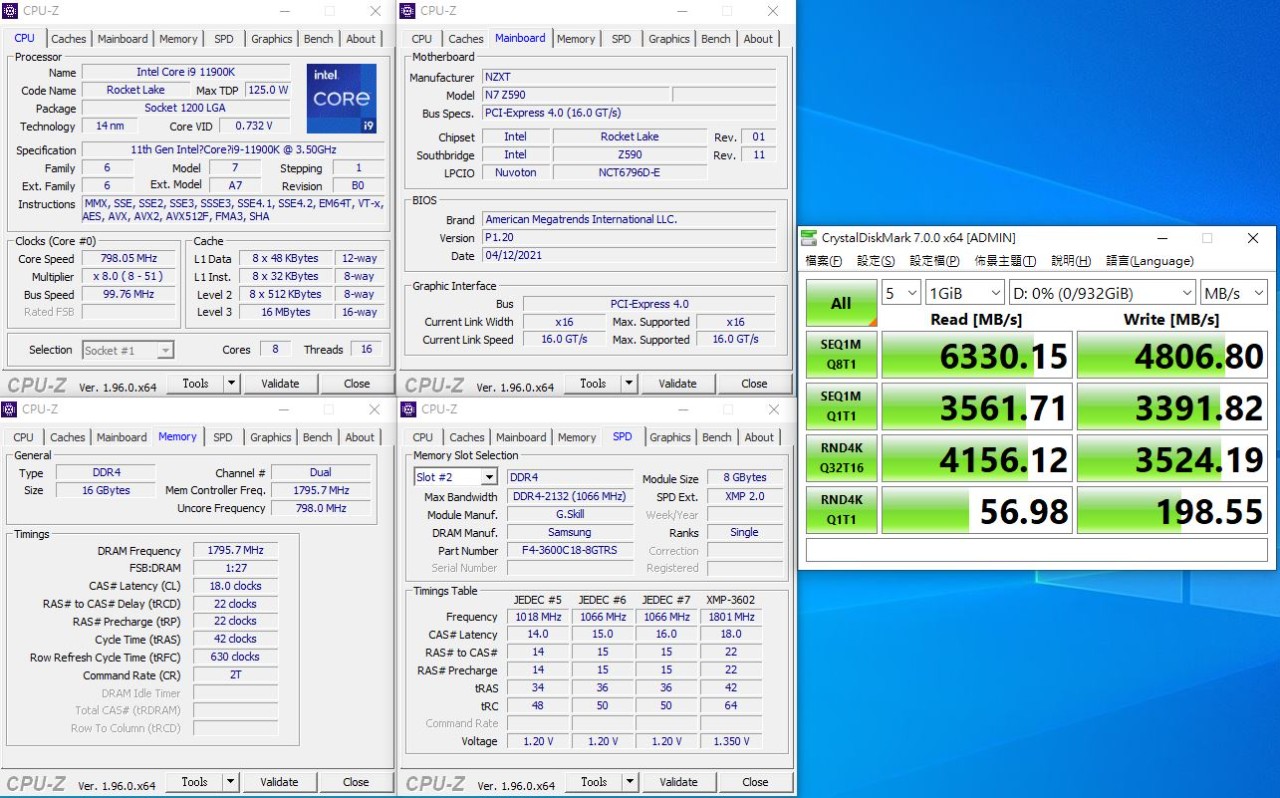Click Memory Size value 16 GBytes
1280x798 pixels.
coord(105,490)
